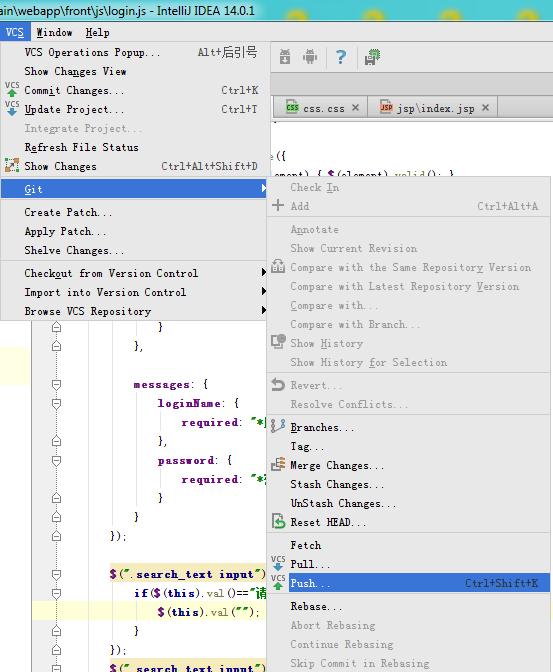This screenshot has width=553, height=672.
Task: Select Merge Changes in Git submenu
Action: point(409,465)
